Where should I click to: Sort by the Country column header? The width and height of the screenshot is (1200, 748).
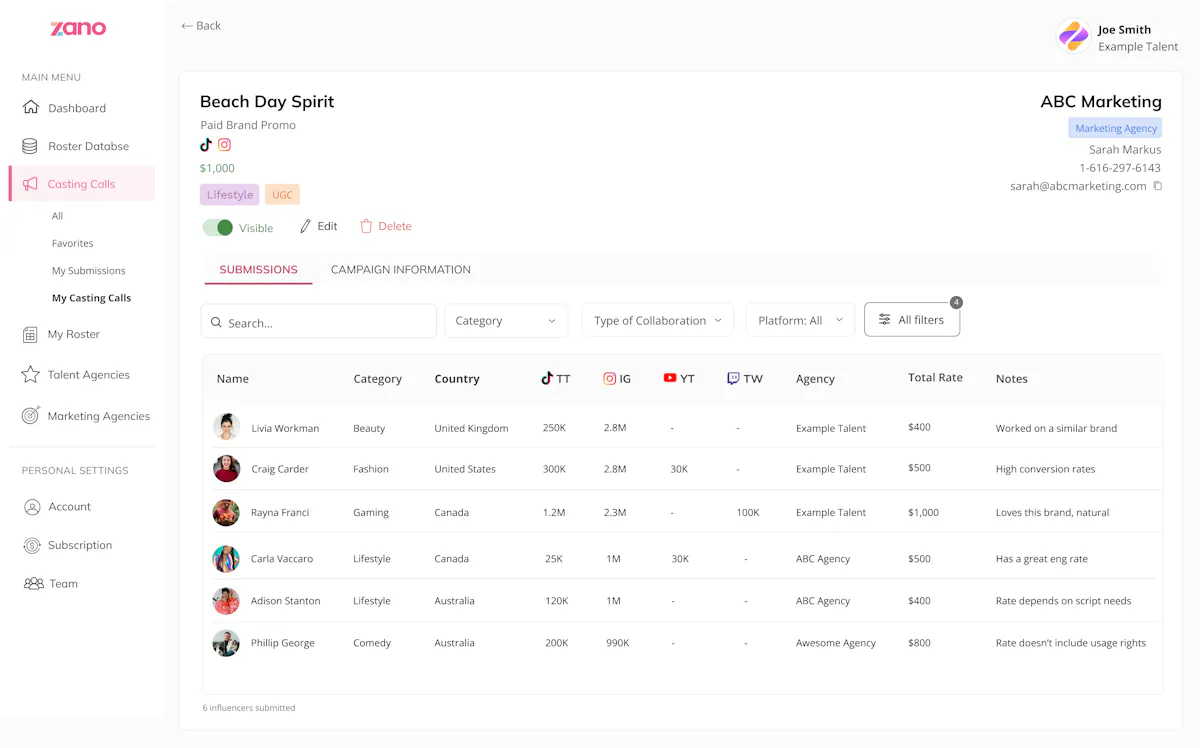(x=457, y=379)
